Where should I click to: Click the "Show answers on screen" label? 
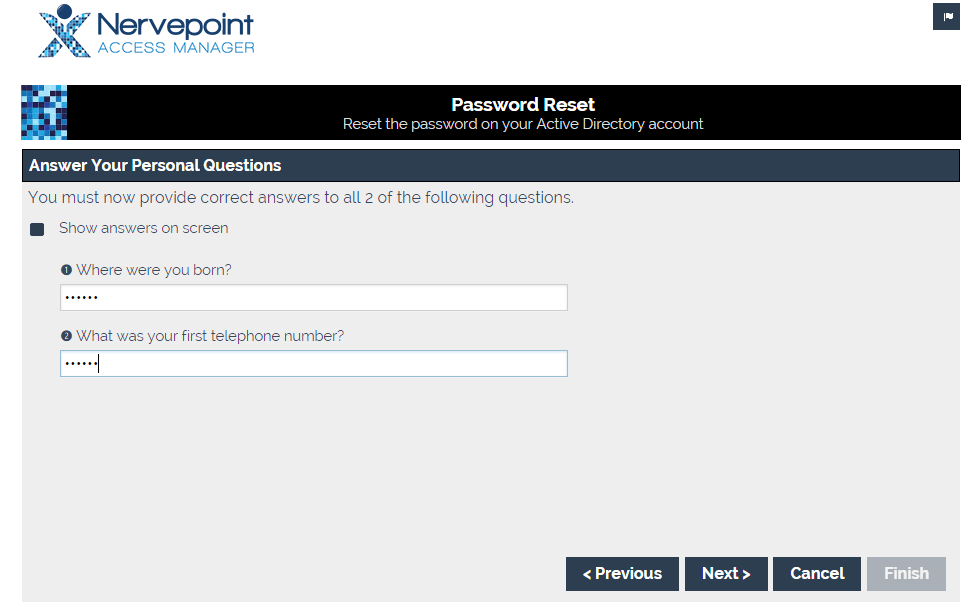point(143,228)
